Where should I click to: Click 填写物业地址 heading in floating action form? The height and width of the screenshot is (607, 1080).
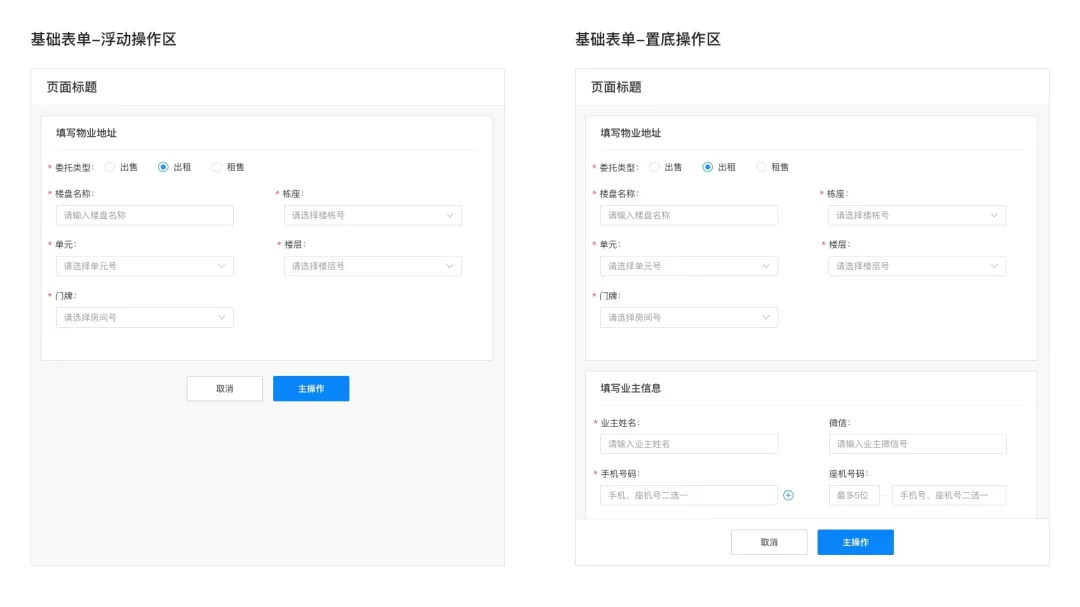[x=86, y=133]
